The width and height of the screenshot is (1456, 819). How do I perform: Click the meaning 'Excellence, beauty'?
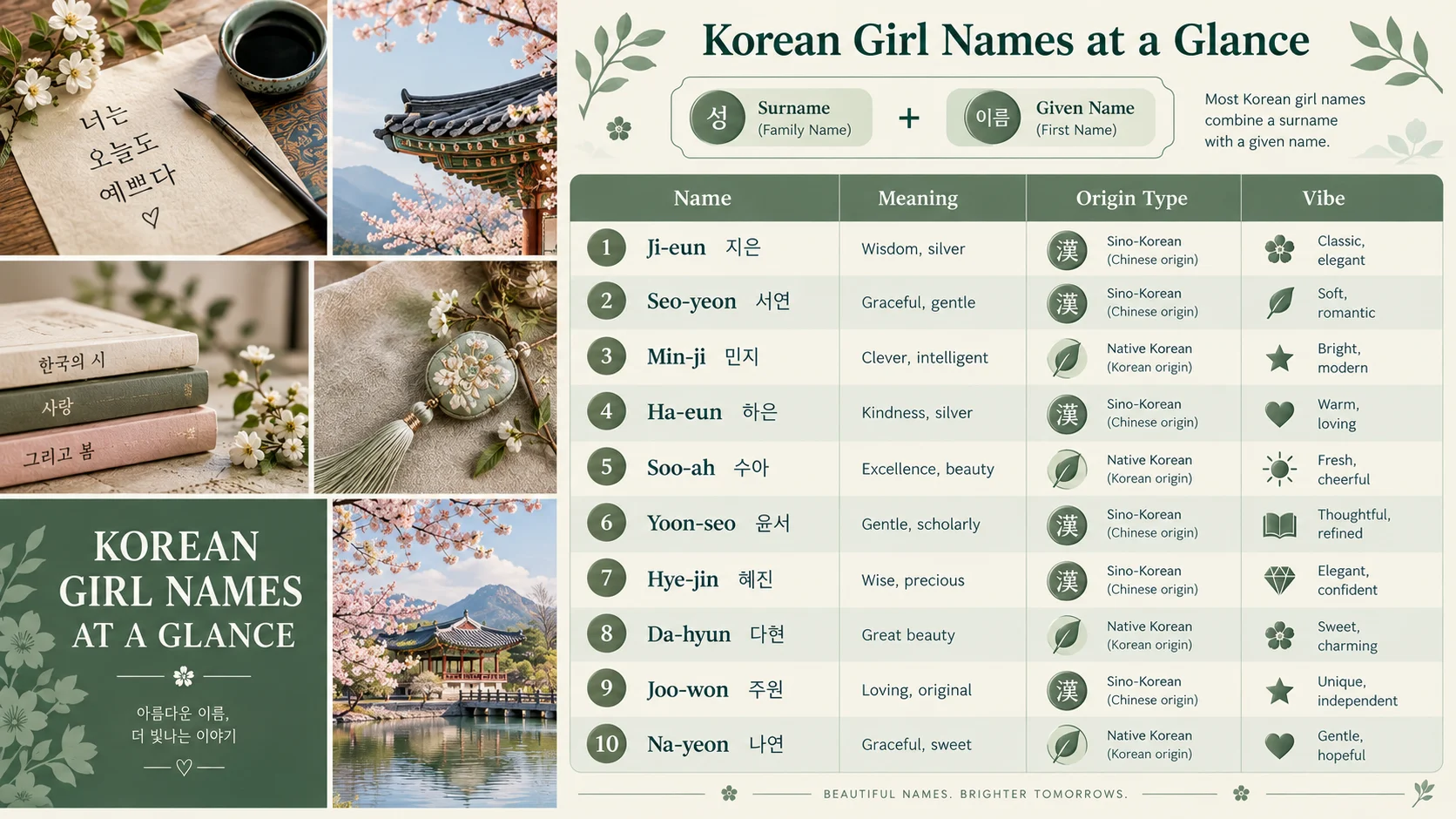(x=927, y=469)
